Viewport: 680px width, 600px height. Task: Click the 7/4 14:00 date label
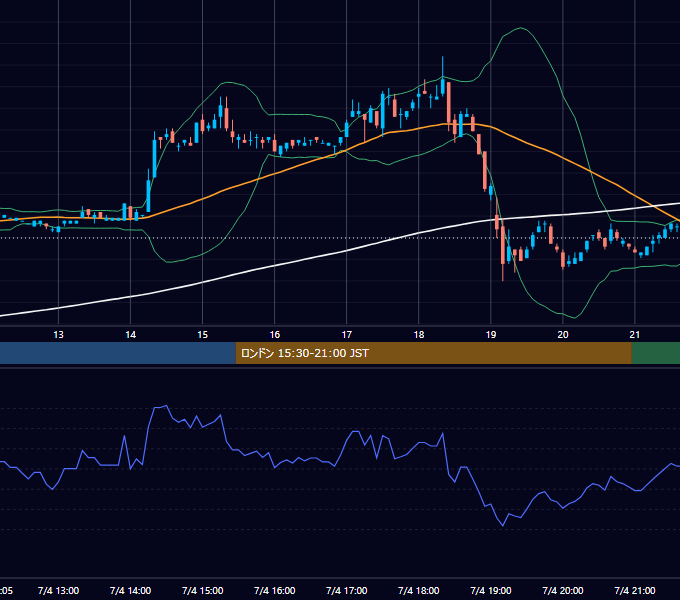point(130,590)
